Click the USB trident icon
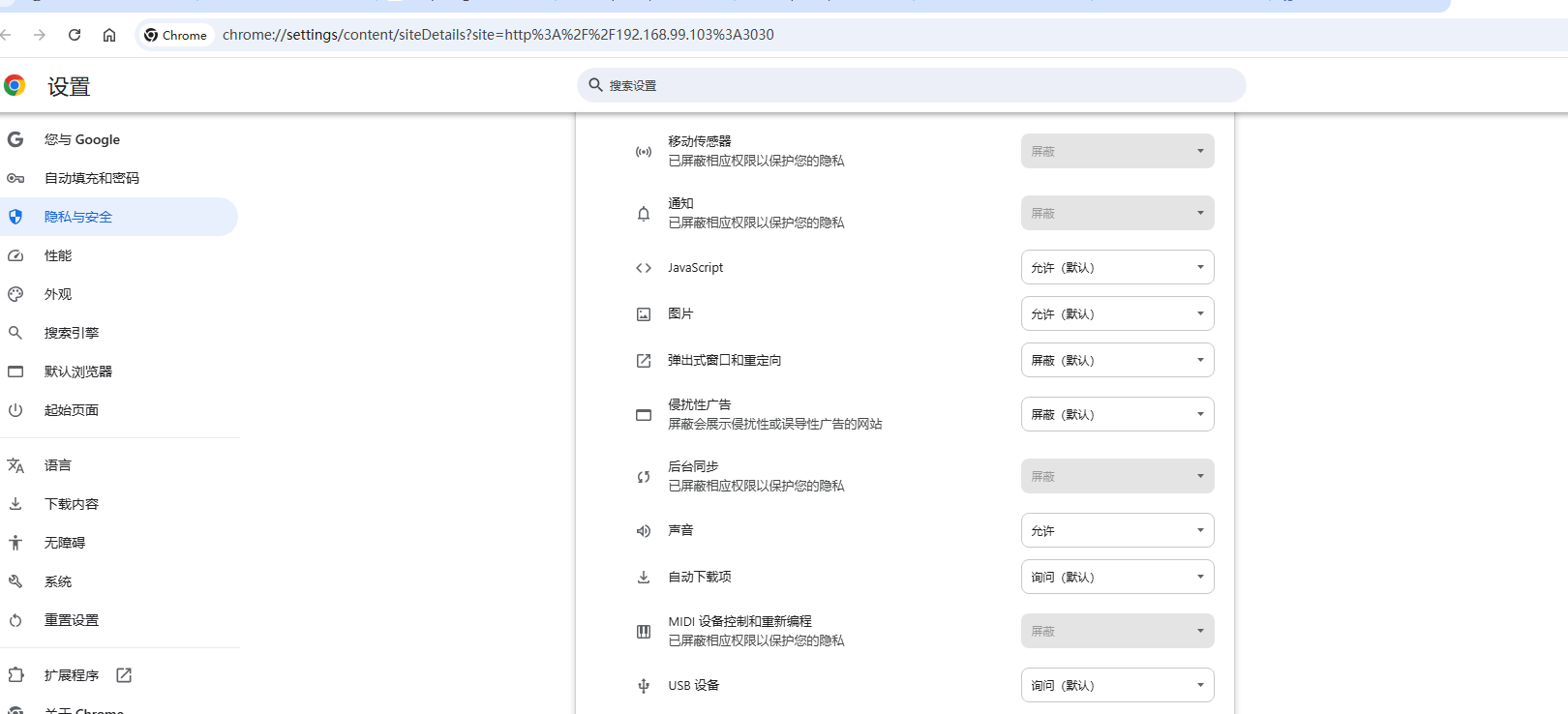Viewport: 1568px width, 714px height. (644, 686)
